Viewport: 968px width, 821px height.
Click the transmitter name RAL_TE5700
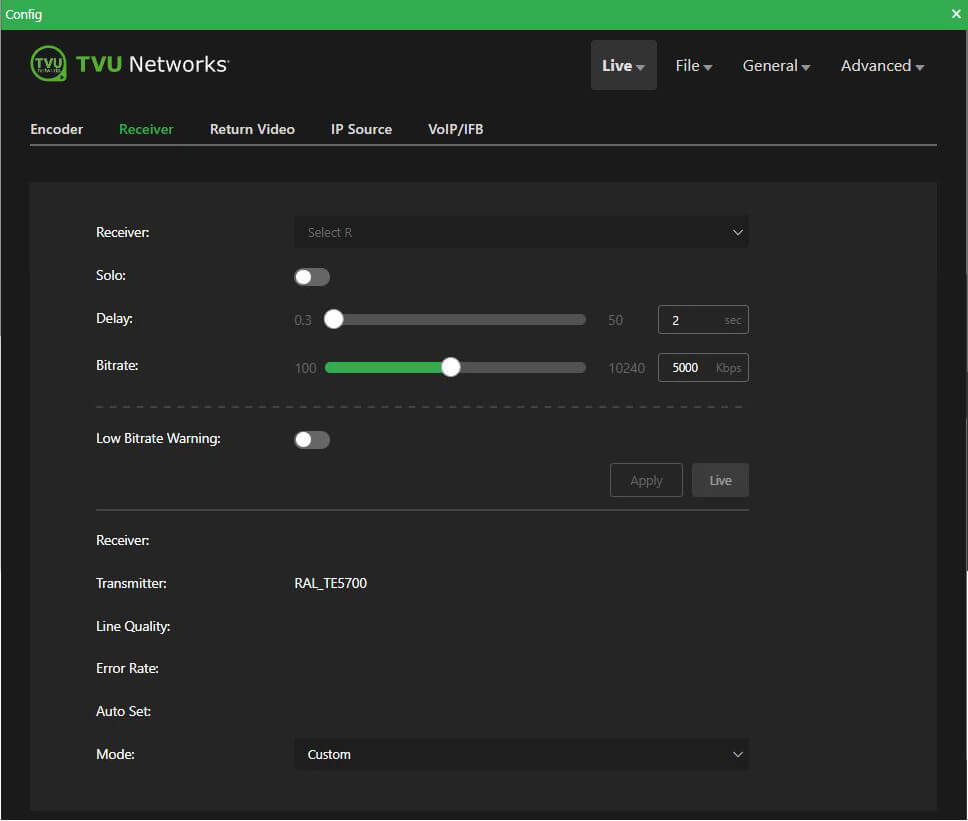click(330, 583)
